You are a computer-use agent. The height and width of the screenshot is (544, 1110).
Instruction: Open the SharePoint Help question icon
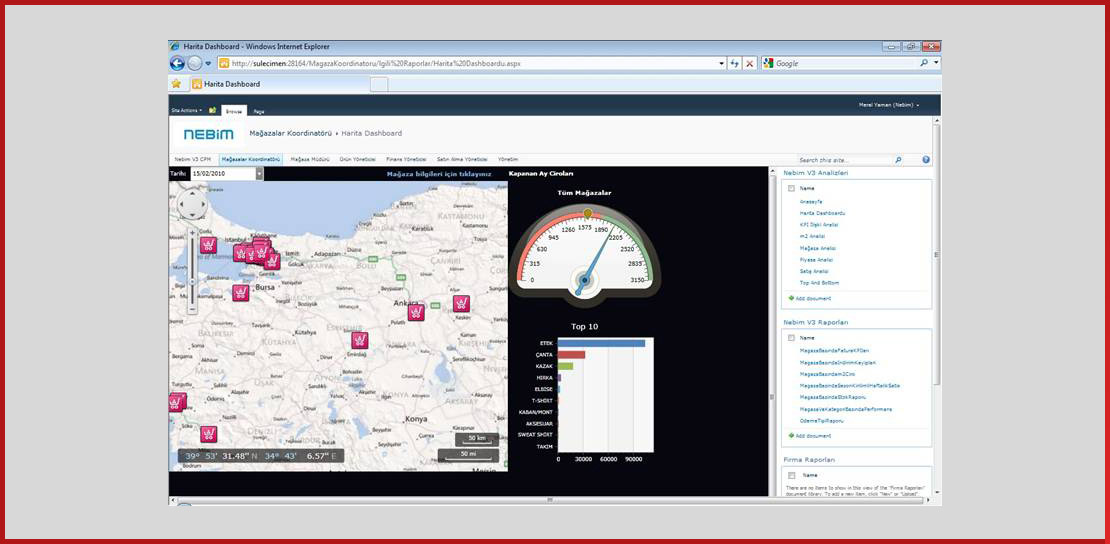[x=927, y=160]
